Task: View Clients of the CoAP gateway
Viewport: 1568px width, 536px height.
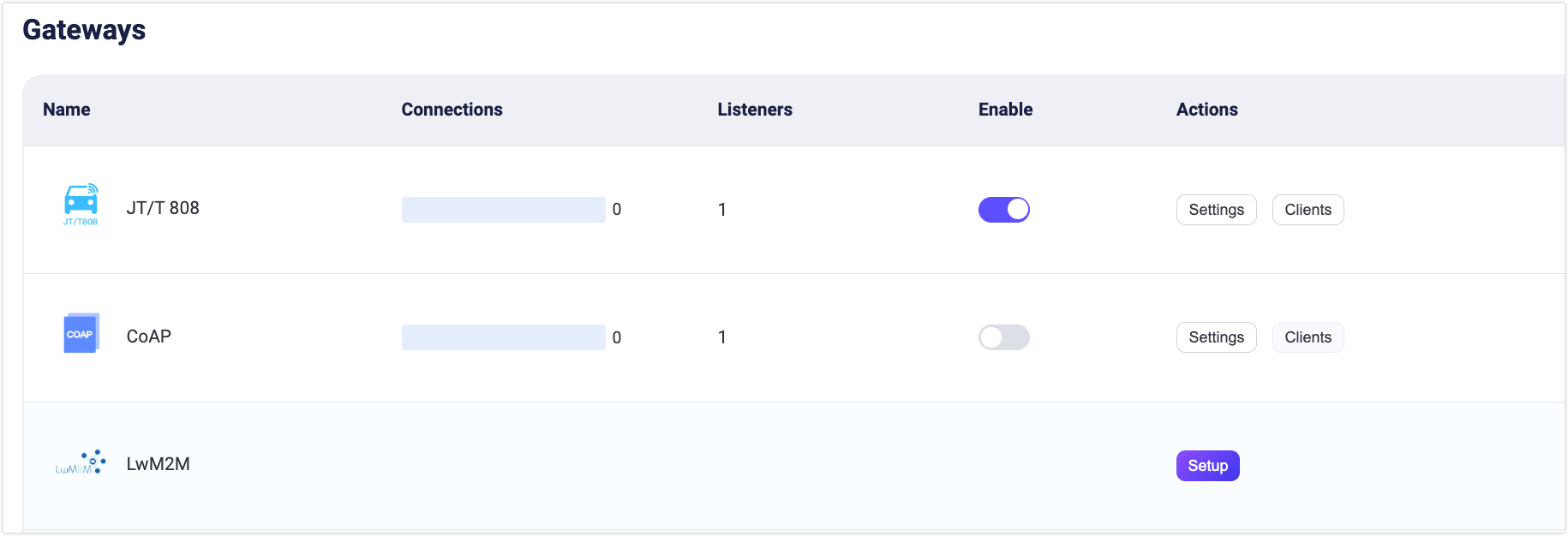Action: tap(1308, 337)
